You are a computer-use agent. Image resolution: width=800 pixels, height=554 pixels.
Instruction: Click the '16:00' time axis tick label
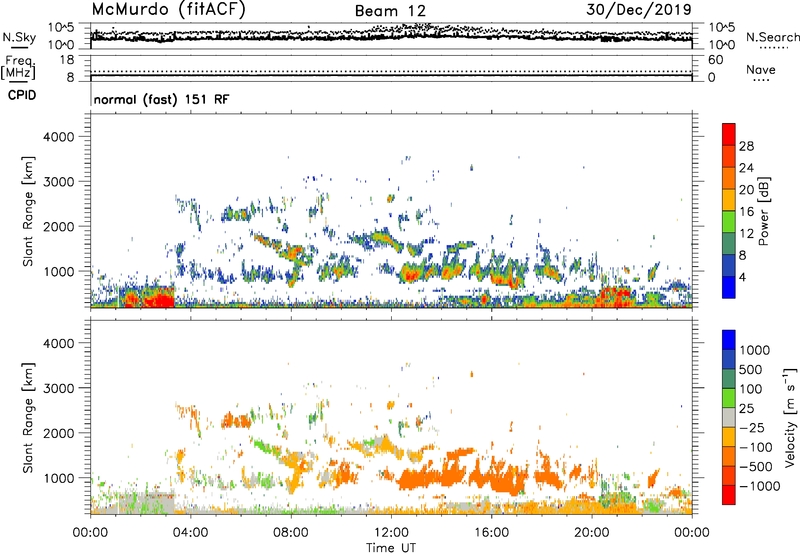[491, 533]
